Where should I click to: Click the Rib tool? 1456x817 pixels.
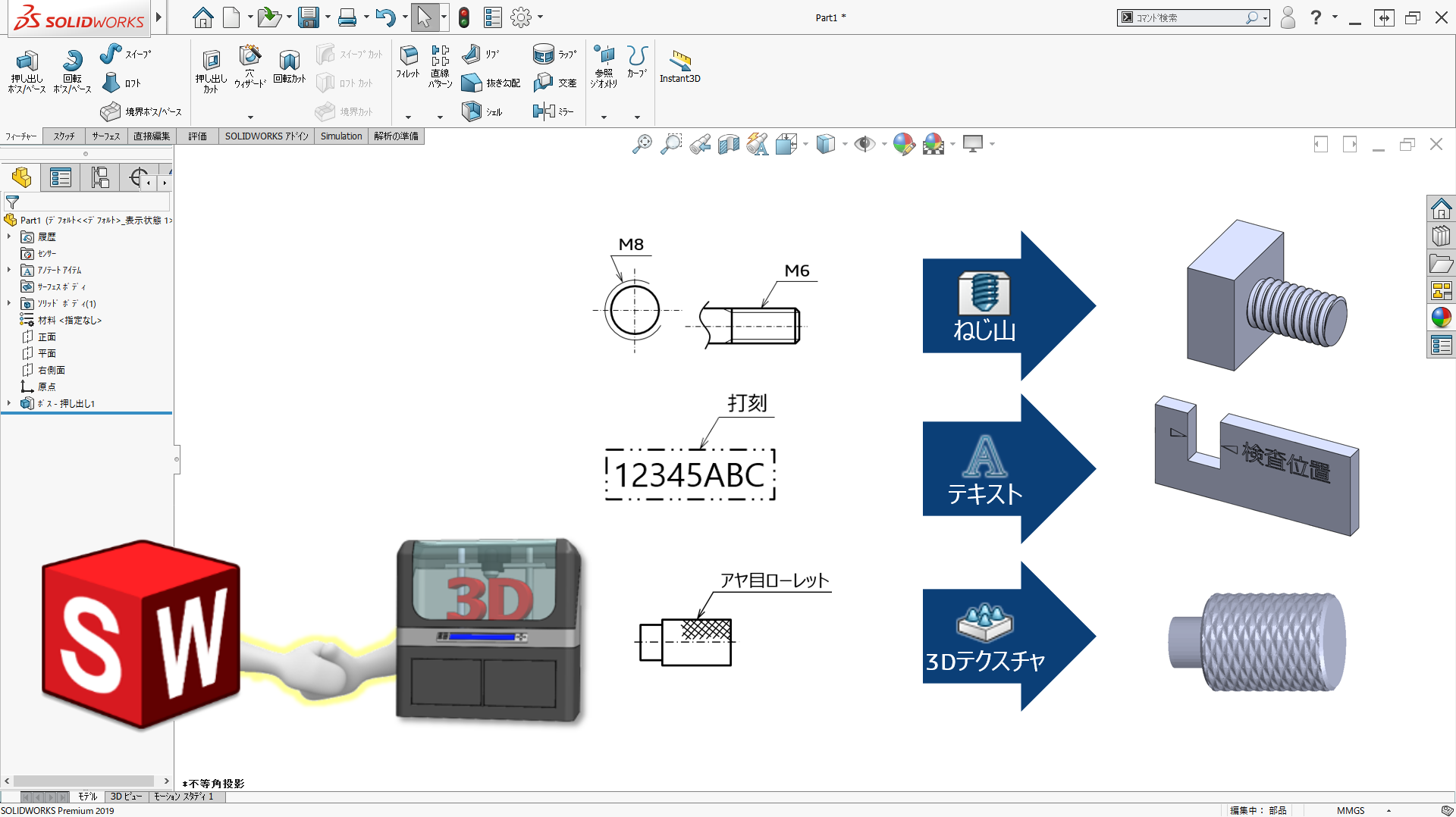coord(481,54)
